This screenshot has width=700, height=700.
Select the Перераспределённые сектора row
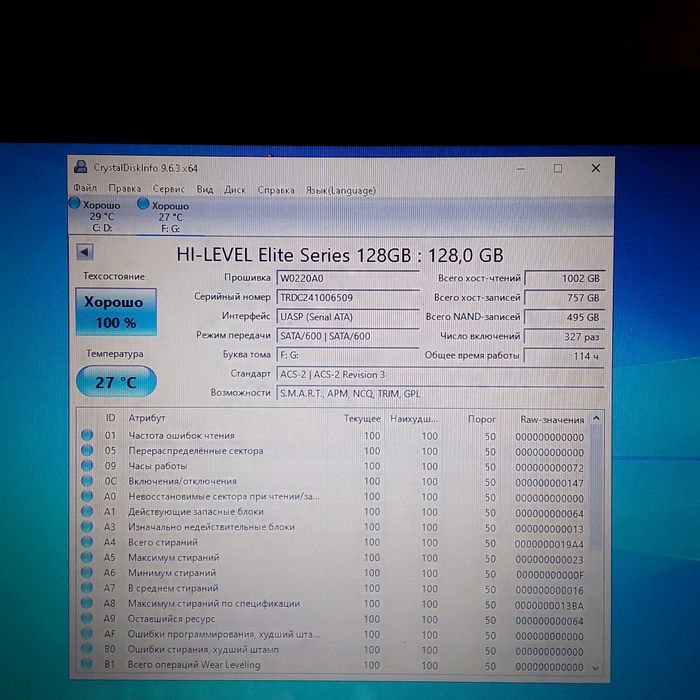coord(333,451)
